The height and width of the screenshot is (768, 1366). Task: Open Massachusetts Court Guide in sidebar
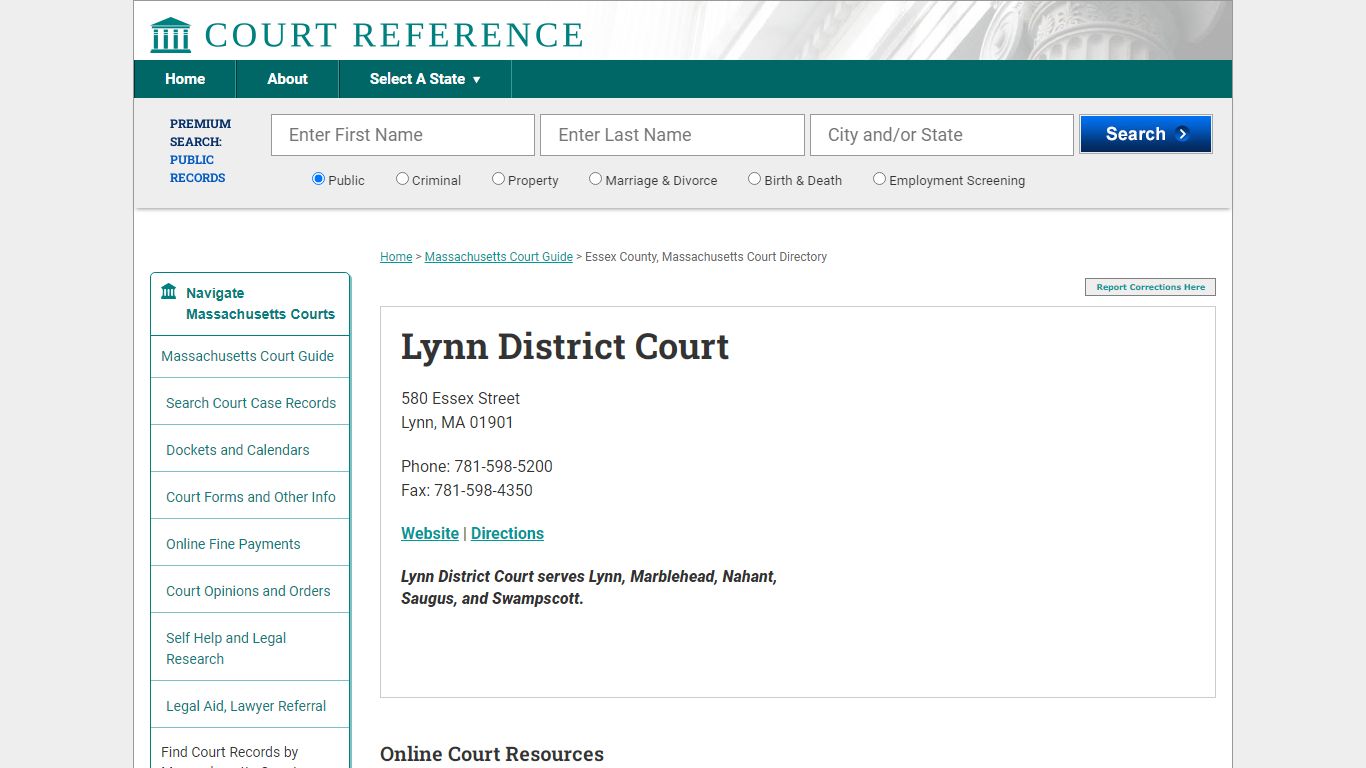click(x=250, y=356)
